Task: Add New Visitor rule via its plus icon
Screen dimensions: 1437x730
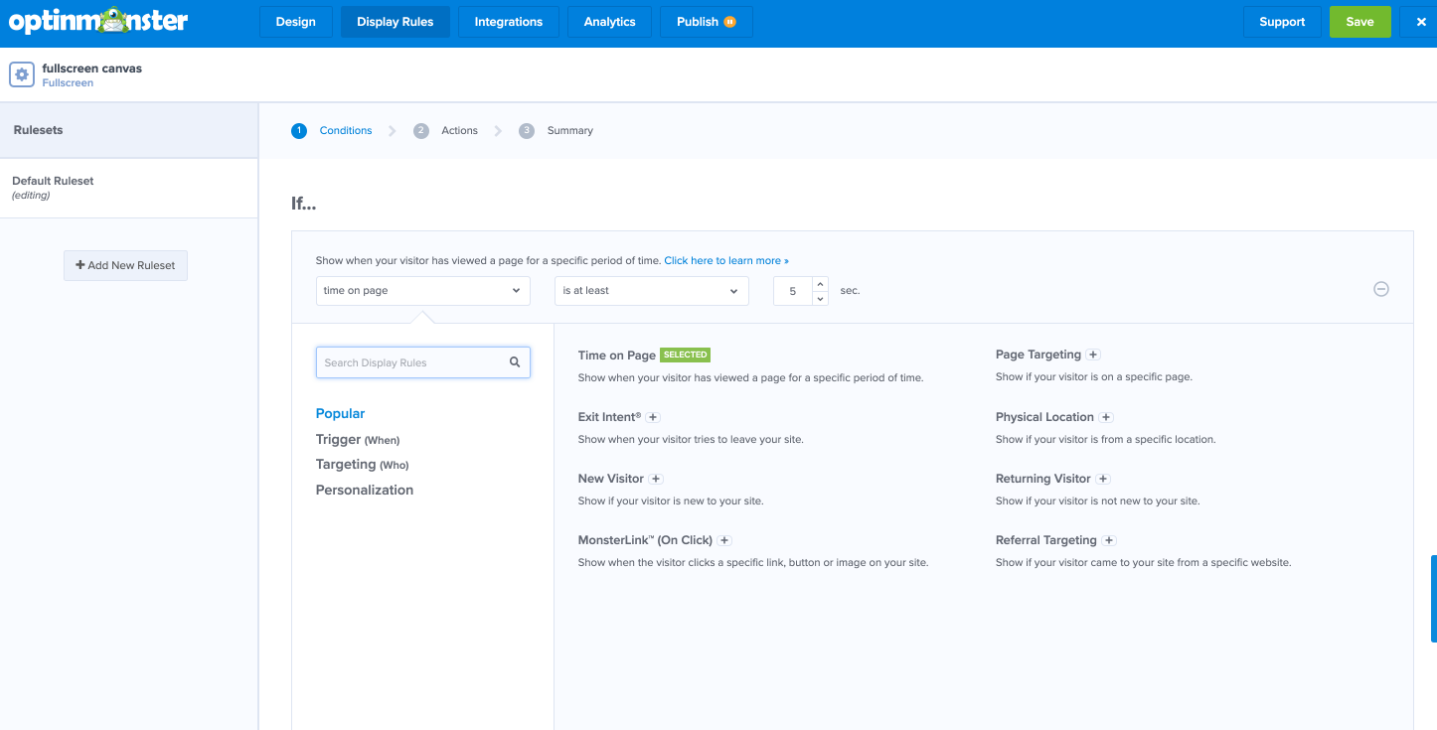Action: click(x=656, y=478)
